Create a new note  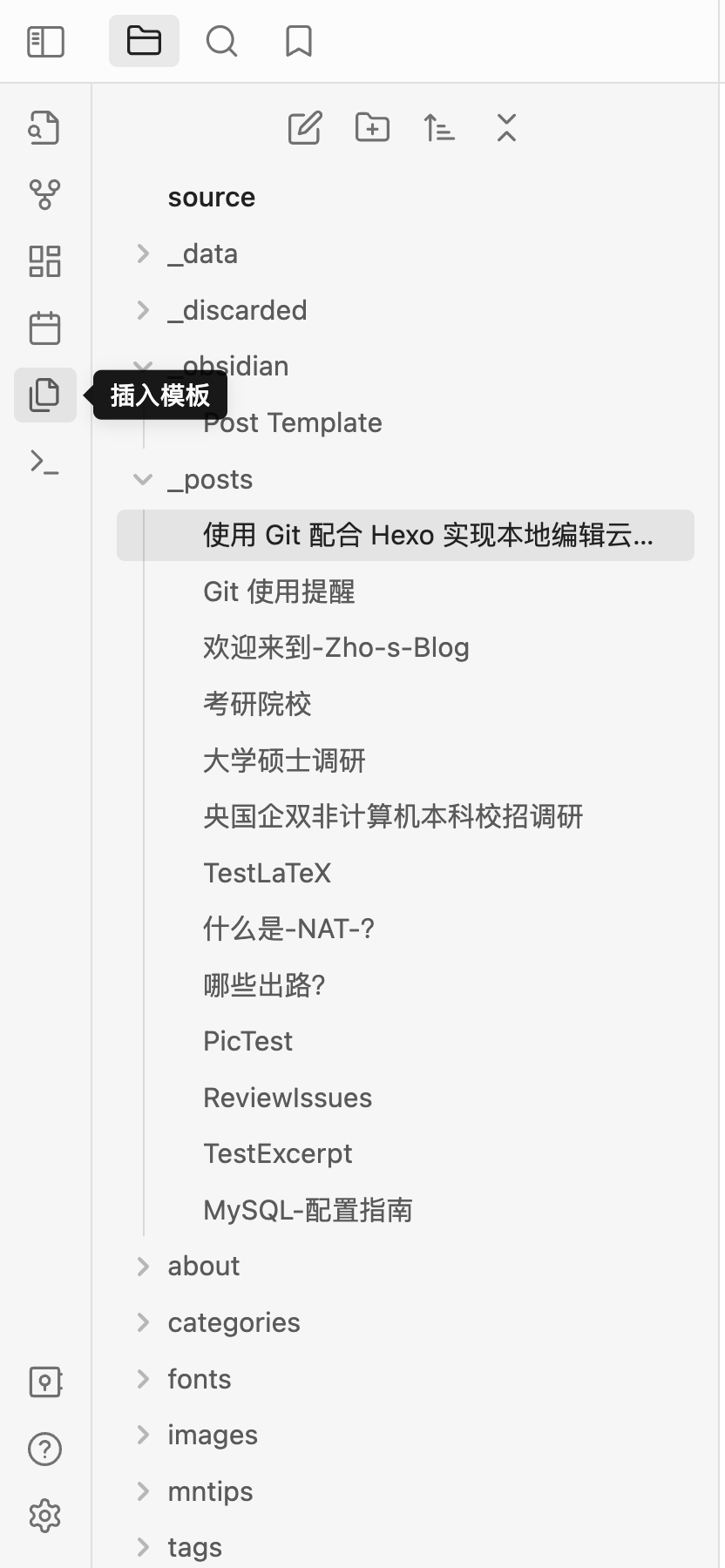pos(305,128)
